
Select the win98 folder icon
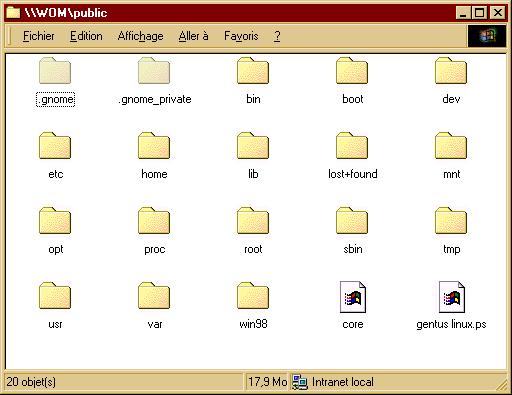pos(253,295)
